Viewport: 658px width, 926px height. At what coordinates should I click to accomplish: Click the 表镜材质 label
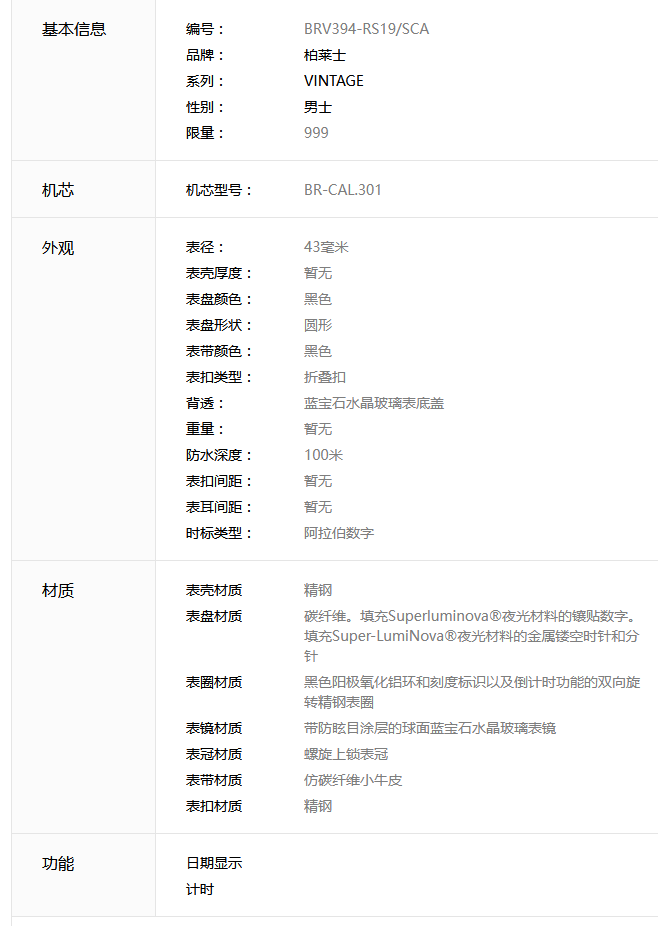[x=214, y=728]
